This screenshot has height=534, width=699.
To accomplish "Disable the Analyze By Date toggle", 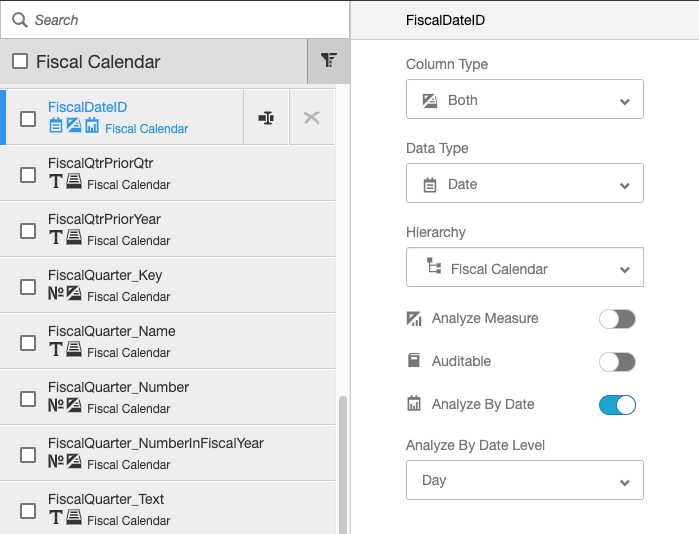I will tap(617, 405).
